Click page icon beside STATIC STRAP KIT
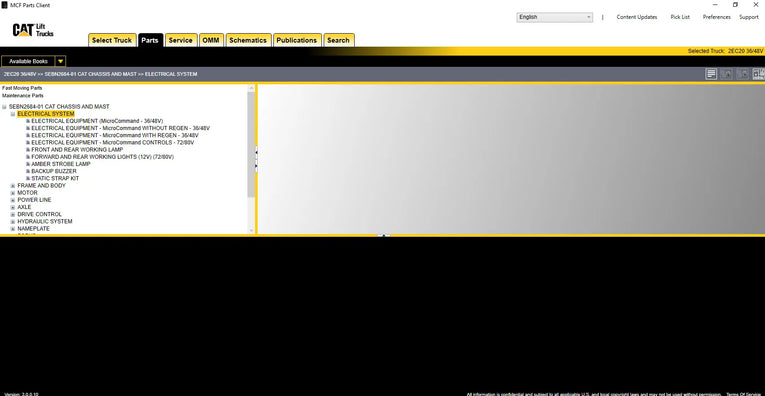 pos(28,178)
